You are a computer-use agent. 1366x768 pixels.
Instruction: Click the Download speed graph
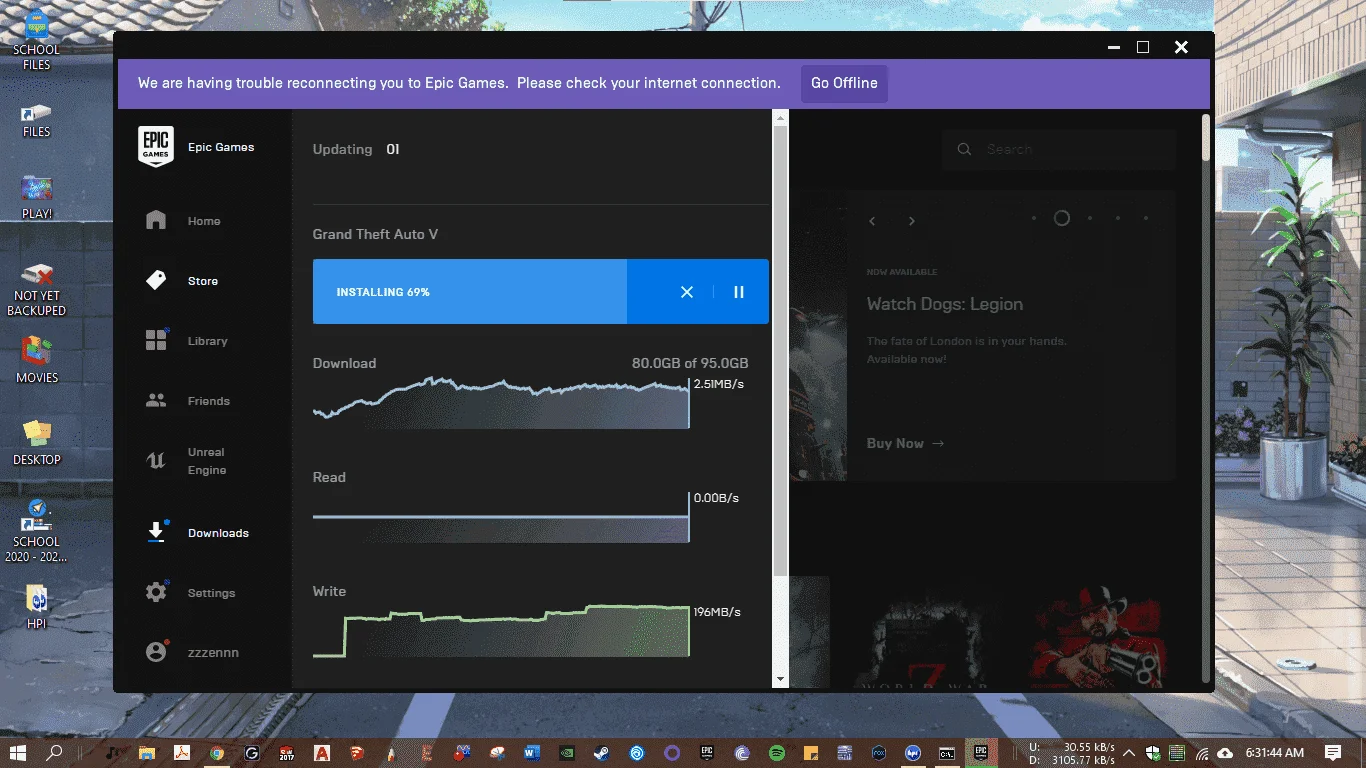[x=501, y=402]
